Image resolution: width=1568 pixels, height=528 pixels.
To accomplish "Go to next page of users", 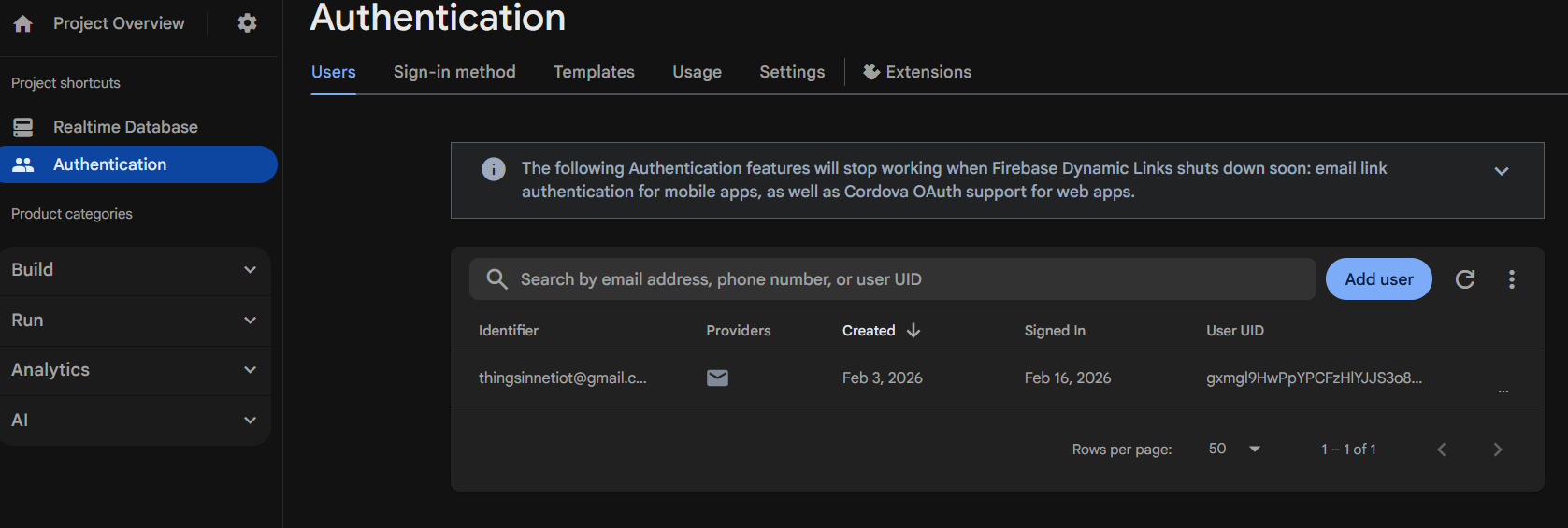I will 1498,450.
